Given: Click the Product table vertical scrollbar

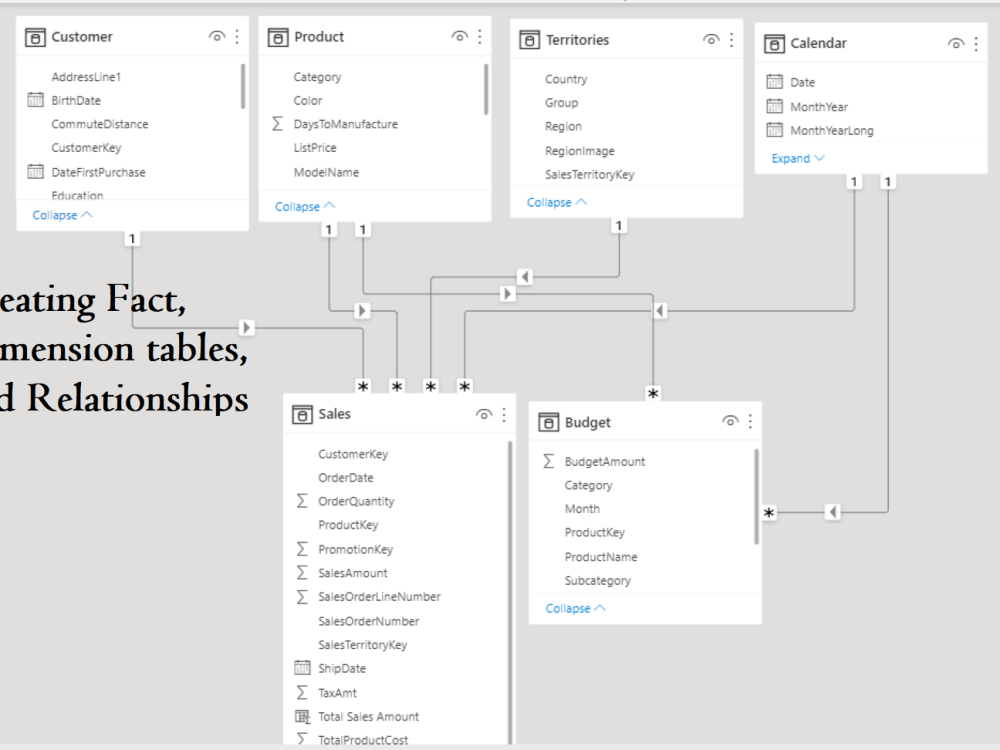Looking at the screenshot, I should pos(486,89).
